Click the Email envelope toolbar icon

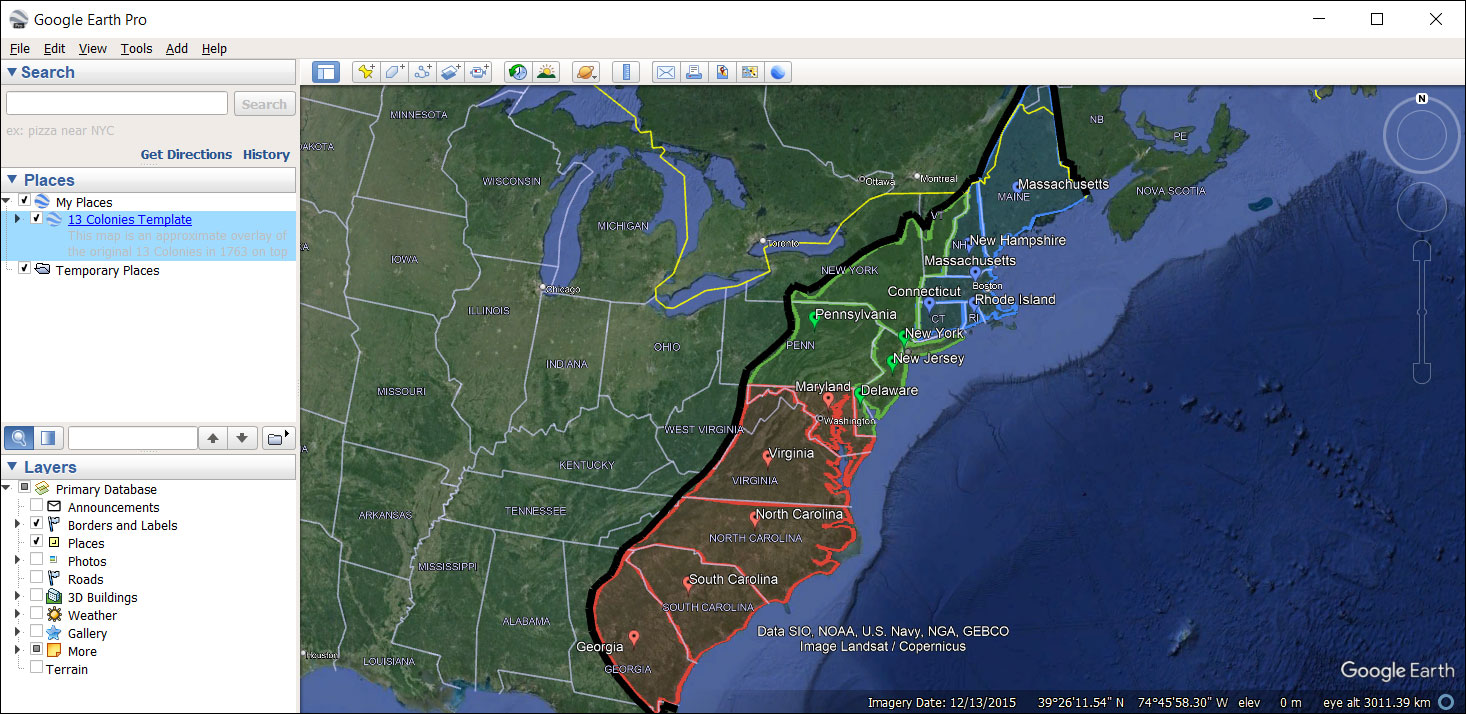pyautogui.click(x=665, y=72)
